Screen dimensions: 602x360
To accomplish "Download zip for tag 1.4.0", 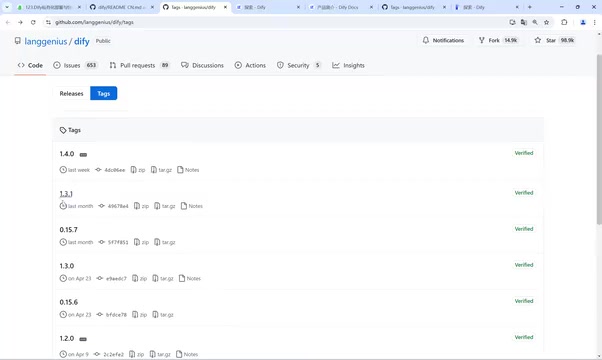I will point(138,170).
